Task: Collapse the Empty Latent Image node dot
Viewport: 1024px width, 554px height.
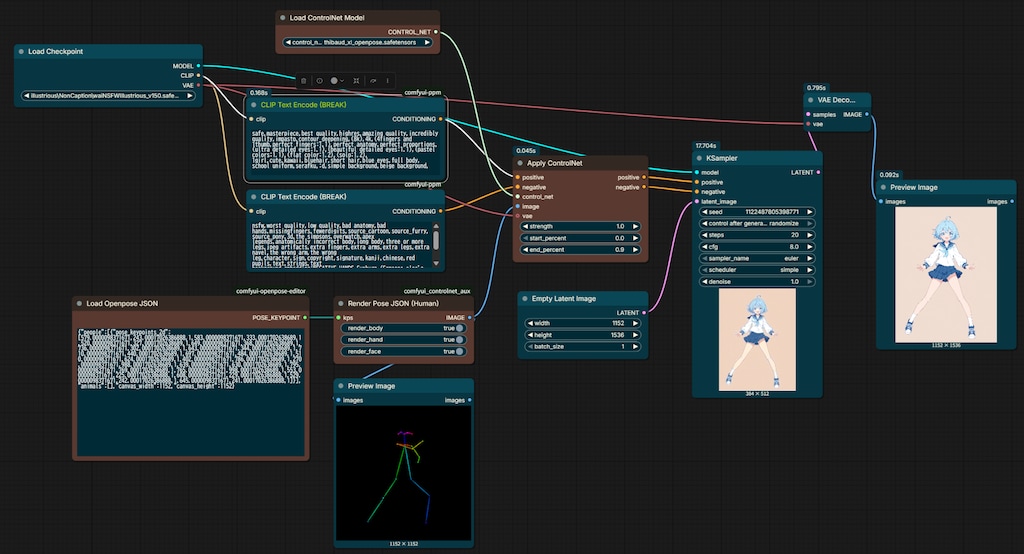Action: coord(524,299)
